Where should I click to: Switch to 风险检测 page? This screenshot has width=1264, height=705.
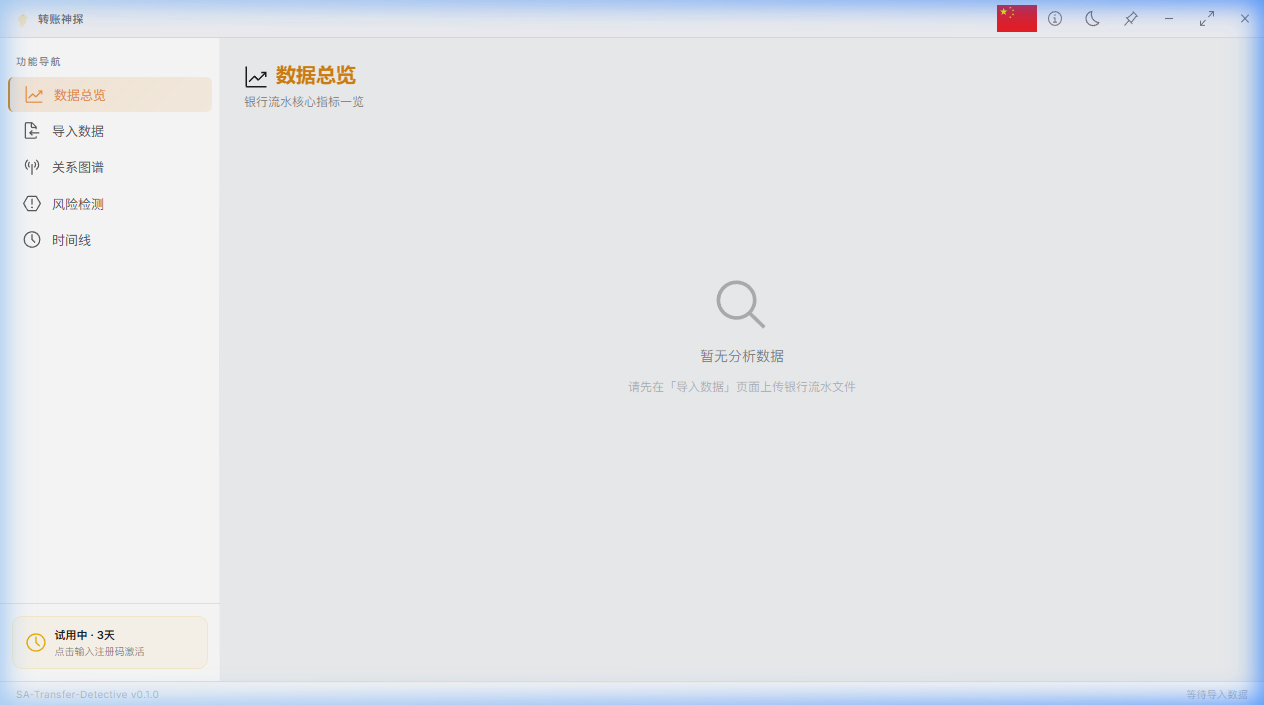coord(110,204)
